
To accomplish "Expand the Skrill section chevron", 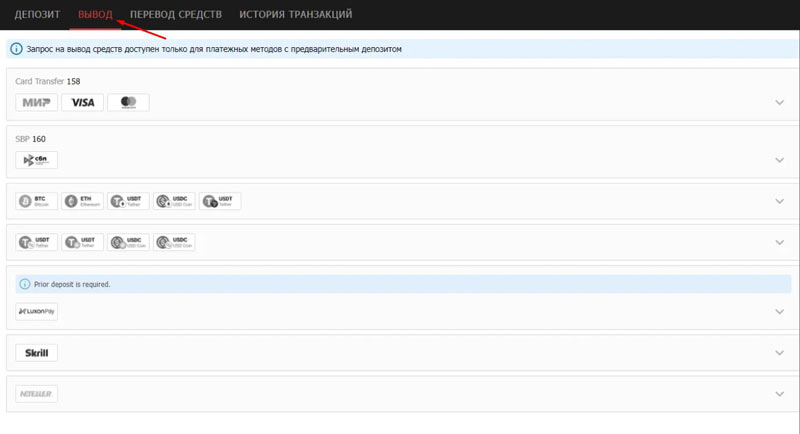I will [x=780, y=352].
